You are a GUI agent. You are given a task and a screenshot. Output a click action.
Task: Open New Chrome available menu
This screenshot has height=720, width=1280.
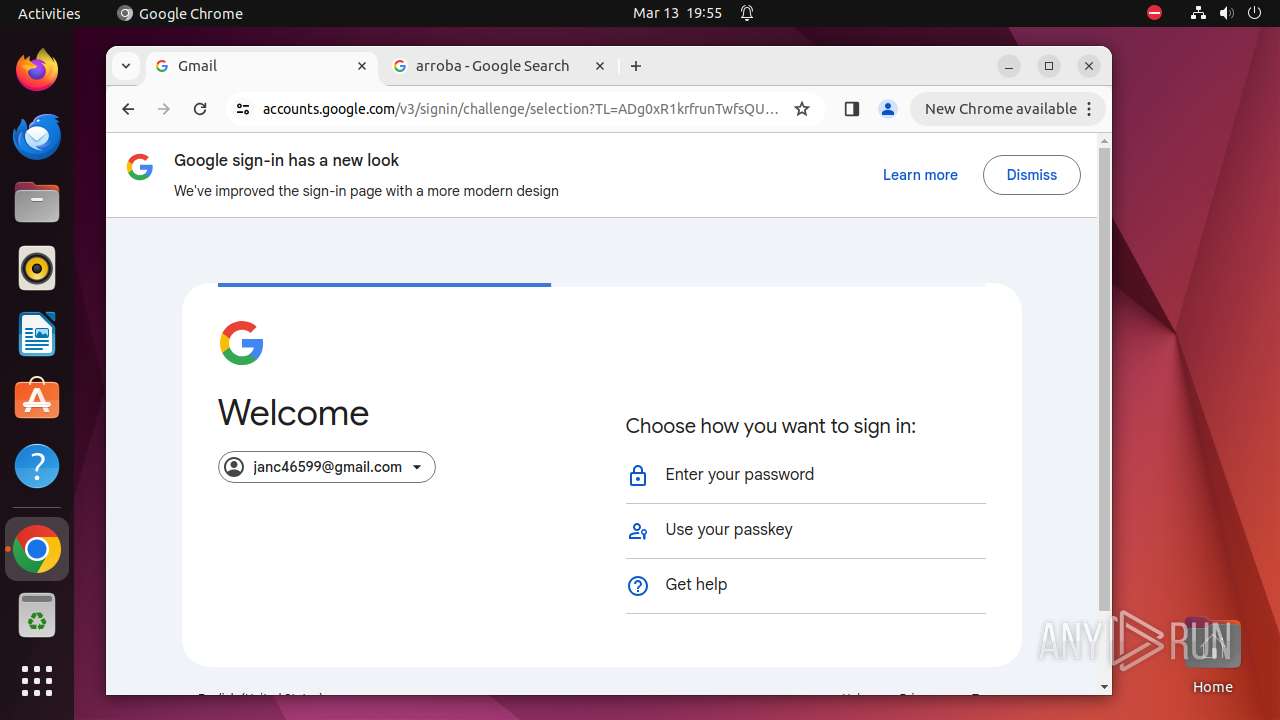[x=1008, y=109]
